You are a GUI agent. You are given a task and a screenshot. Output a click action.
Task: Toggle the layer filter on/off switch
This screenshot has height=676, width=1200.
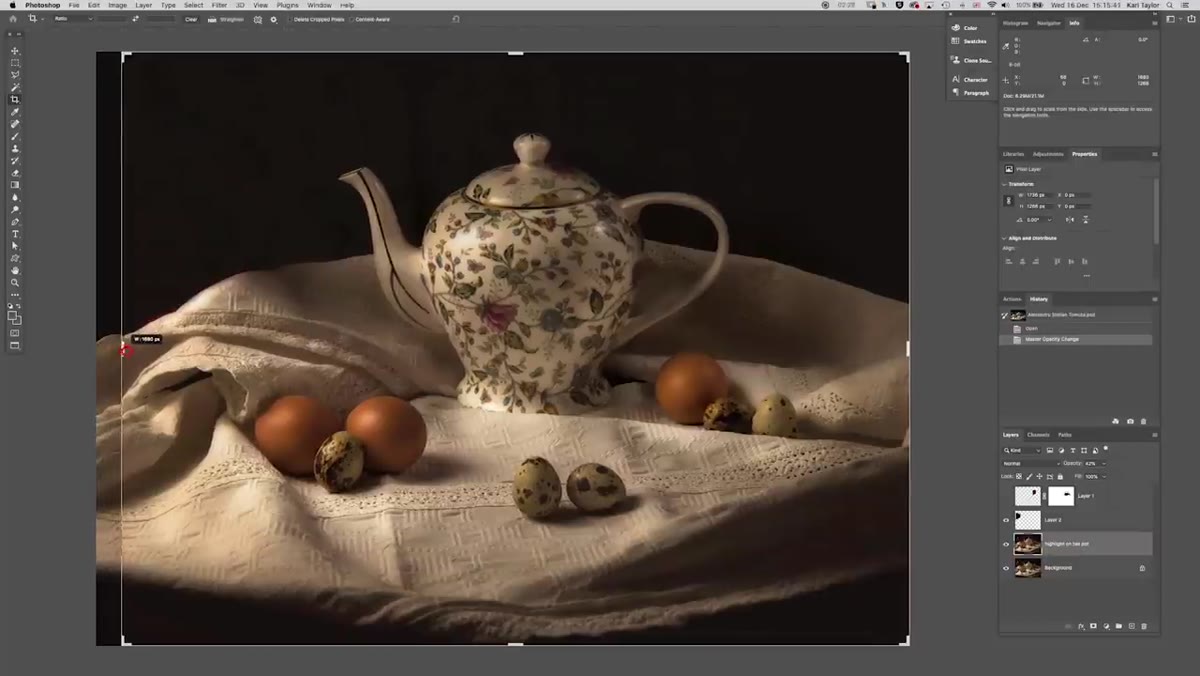coord(1106,449)
